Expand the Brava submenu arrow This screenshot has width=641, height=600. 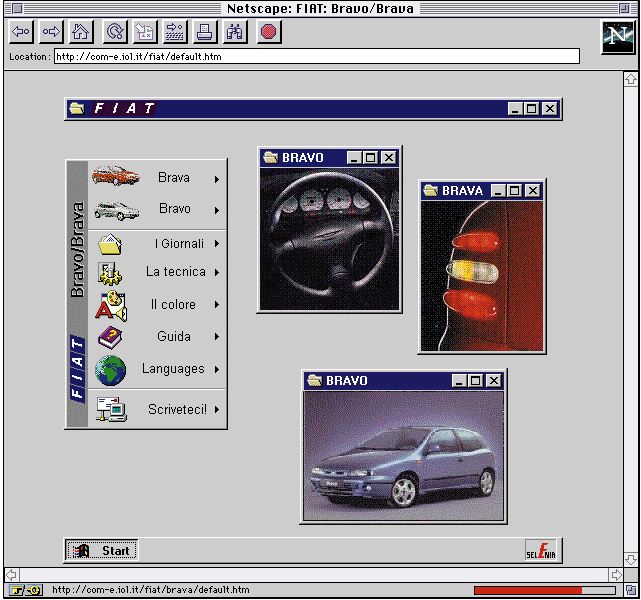[x=216, y=180]
